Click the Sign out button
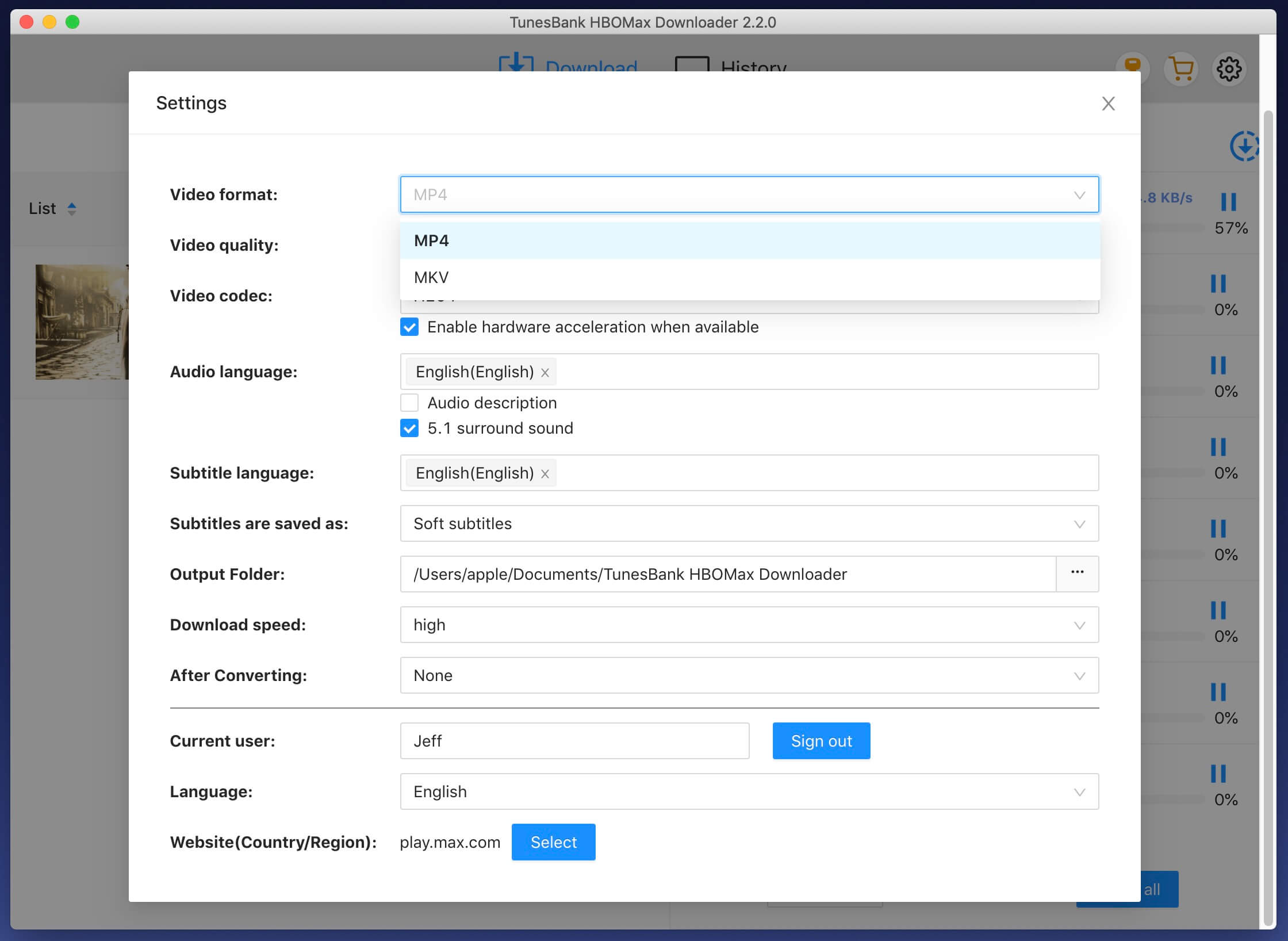The height and width of the screenshot is (941, 1288). click(821, 741)
